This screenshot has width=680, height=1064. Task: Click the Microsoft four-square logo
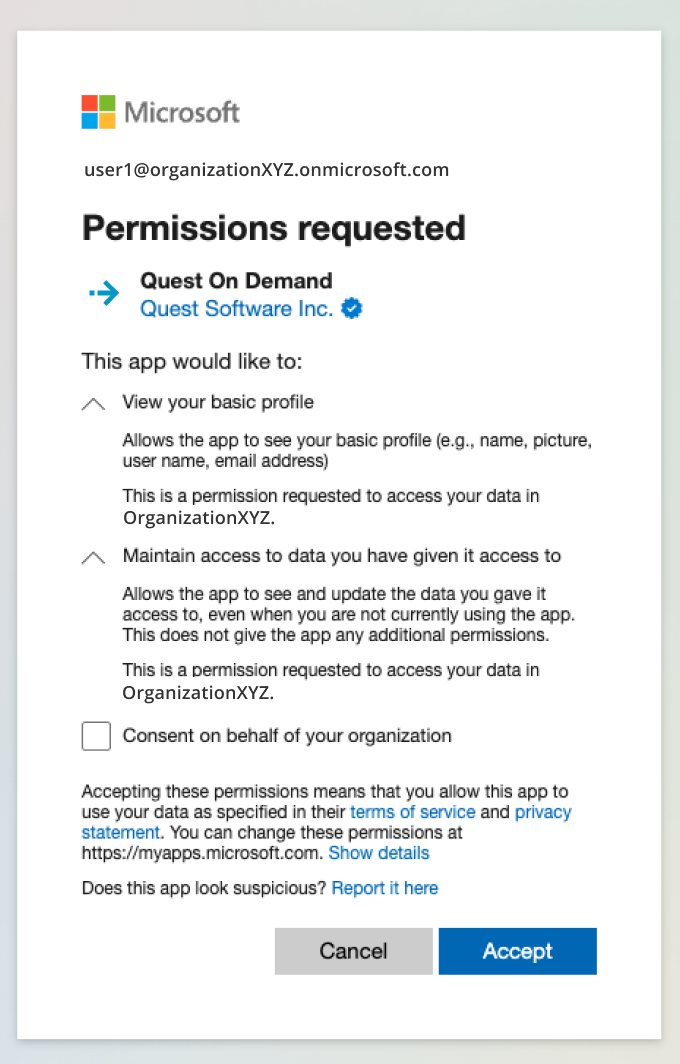click(98, 111)
